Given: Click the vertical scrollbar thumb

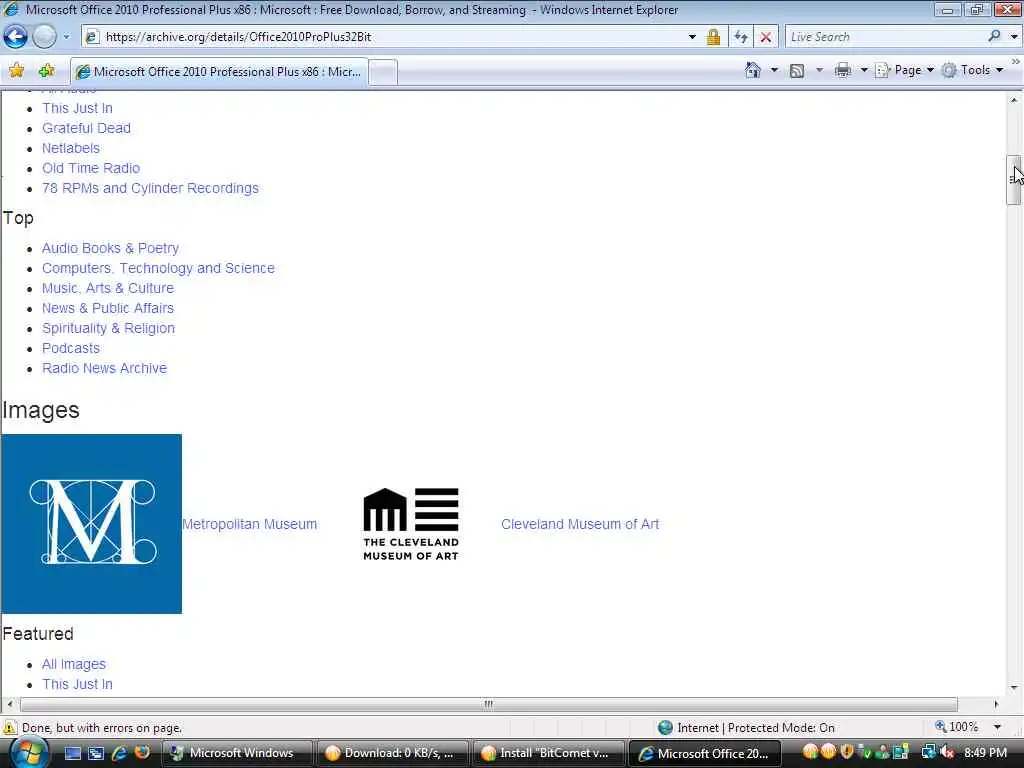Looking at the screenshot, I should 1014,180.
